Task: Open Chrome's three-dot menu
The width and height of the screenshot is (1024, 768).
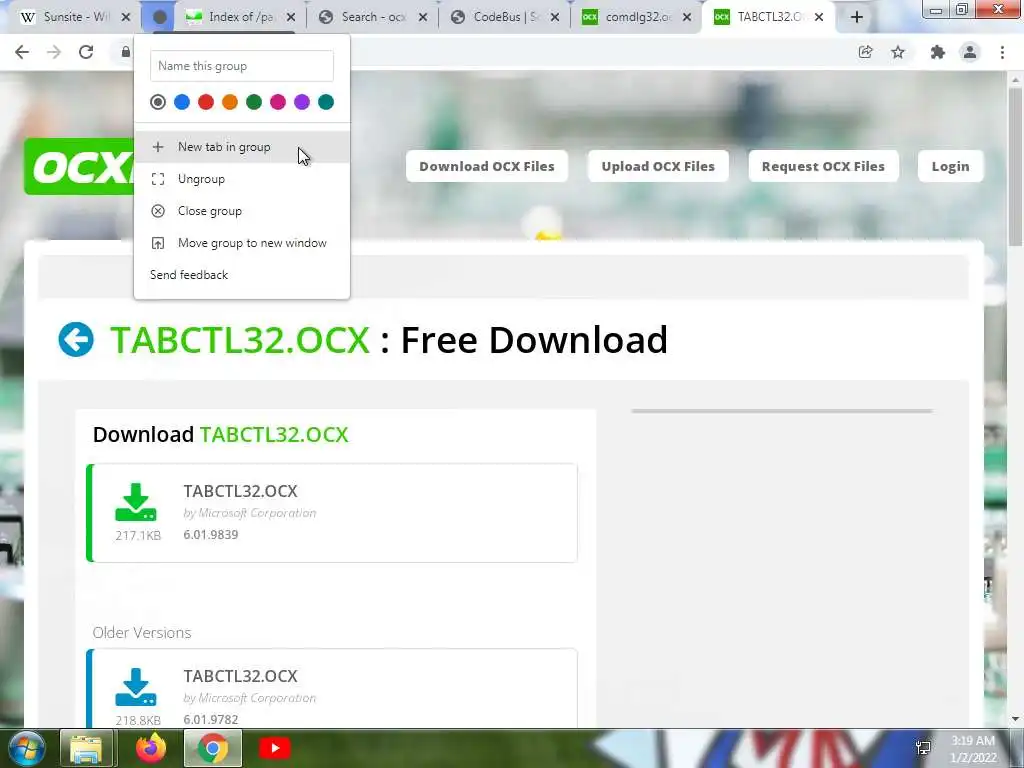Action: pyautogui.click(x=1002, y=52)
